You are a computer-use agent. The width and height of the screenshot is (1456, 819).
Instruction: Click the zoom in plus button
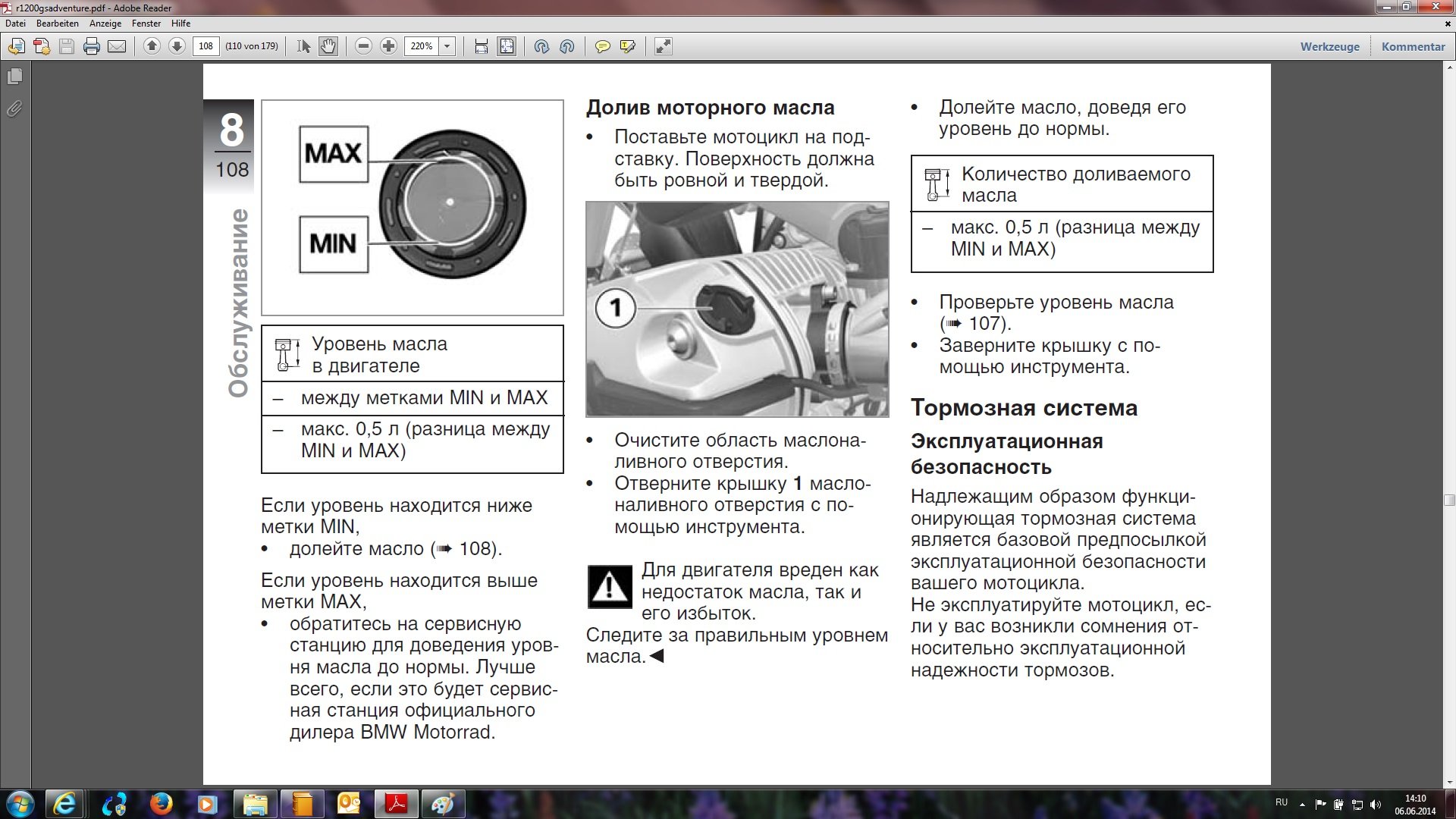coord(388,46)
